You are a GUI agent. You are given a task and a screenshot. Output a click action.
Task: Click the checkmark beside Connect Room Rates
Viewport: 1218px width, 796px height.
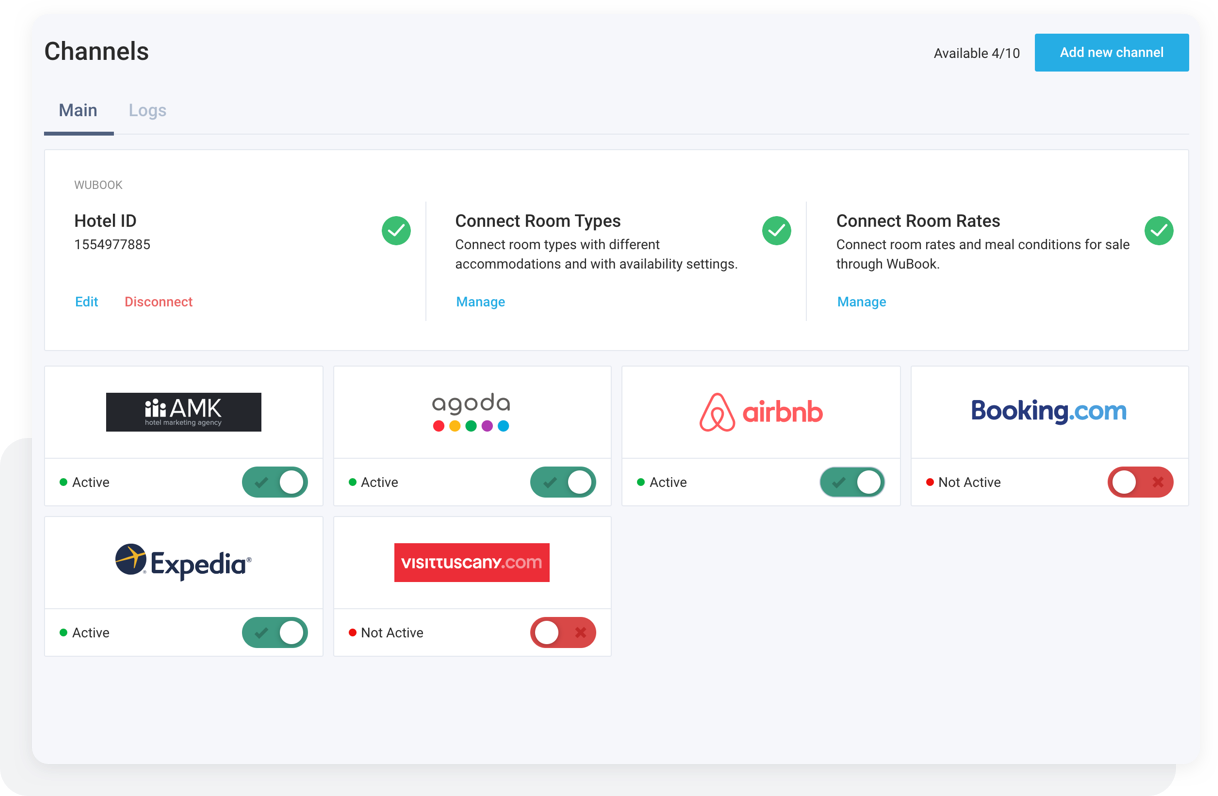click(1159, 230)
